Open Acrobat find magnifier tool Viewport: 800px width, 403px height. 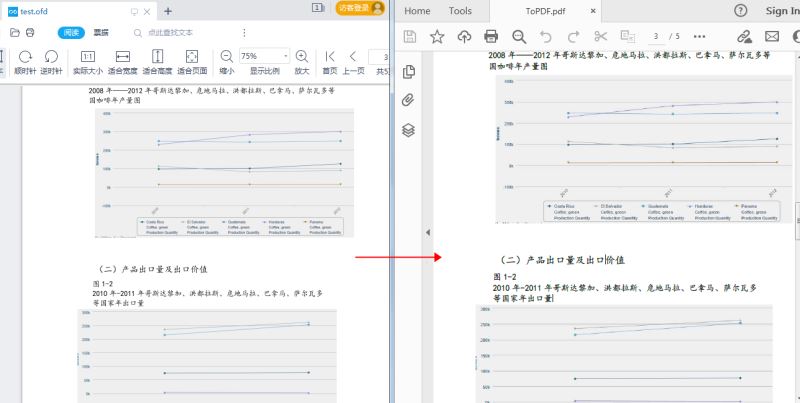(519, 36)
